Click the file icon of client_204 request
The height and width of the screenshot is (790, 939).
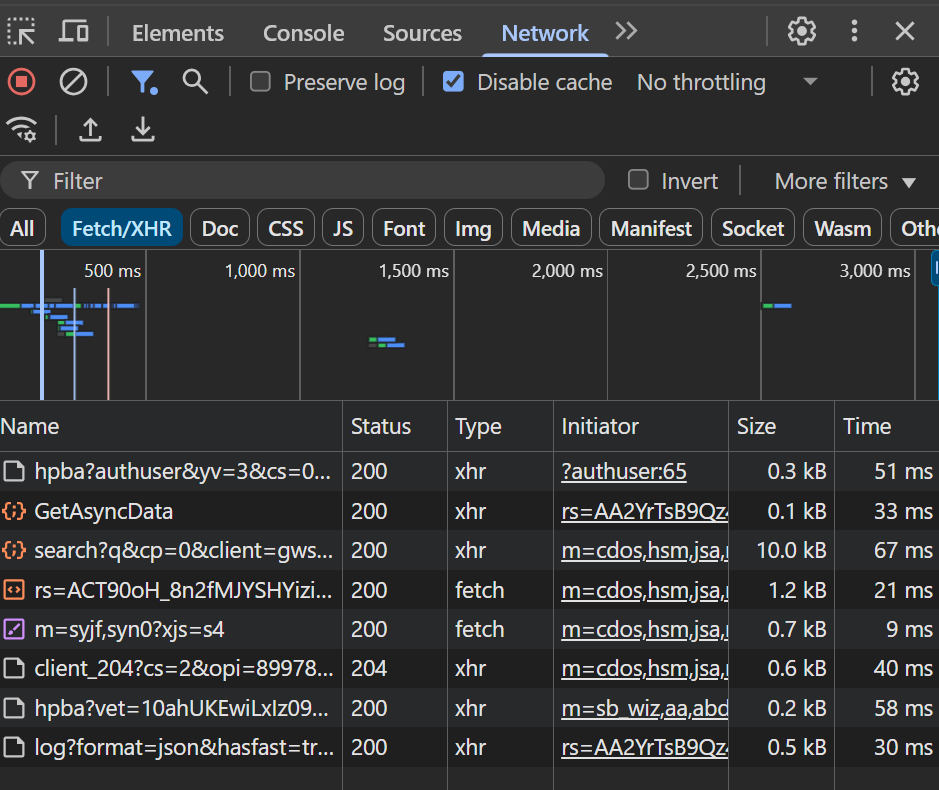click(14, 668)
